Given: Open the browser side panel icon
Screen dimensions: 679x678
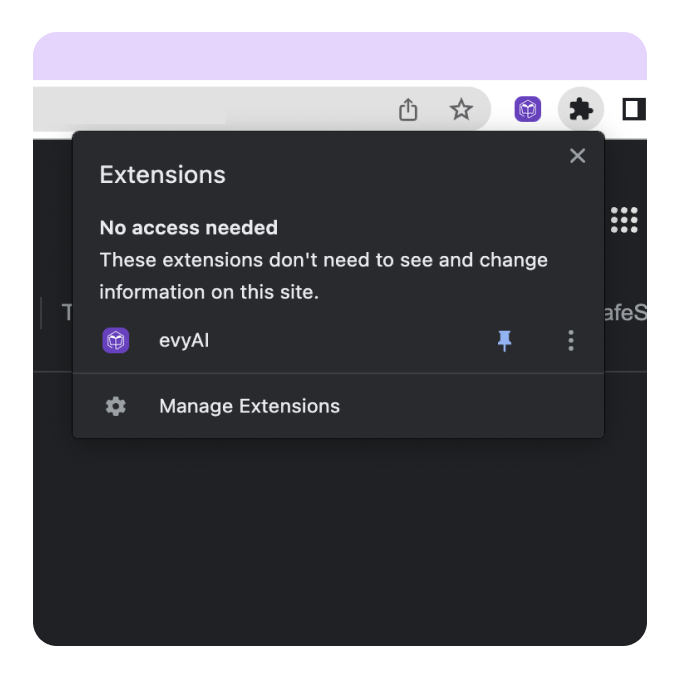Looking at the screenshot, I should 634,109.
